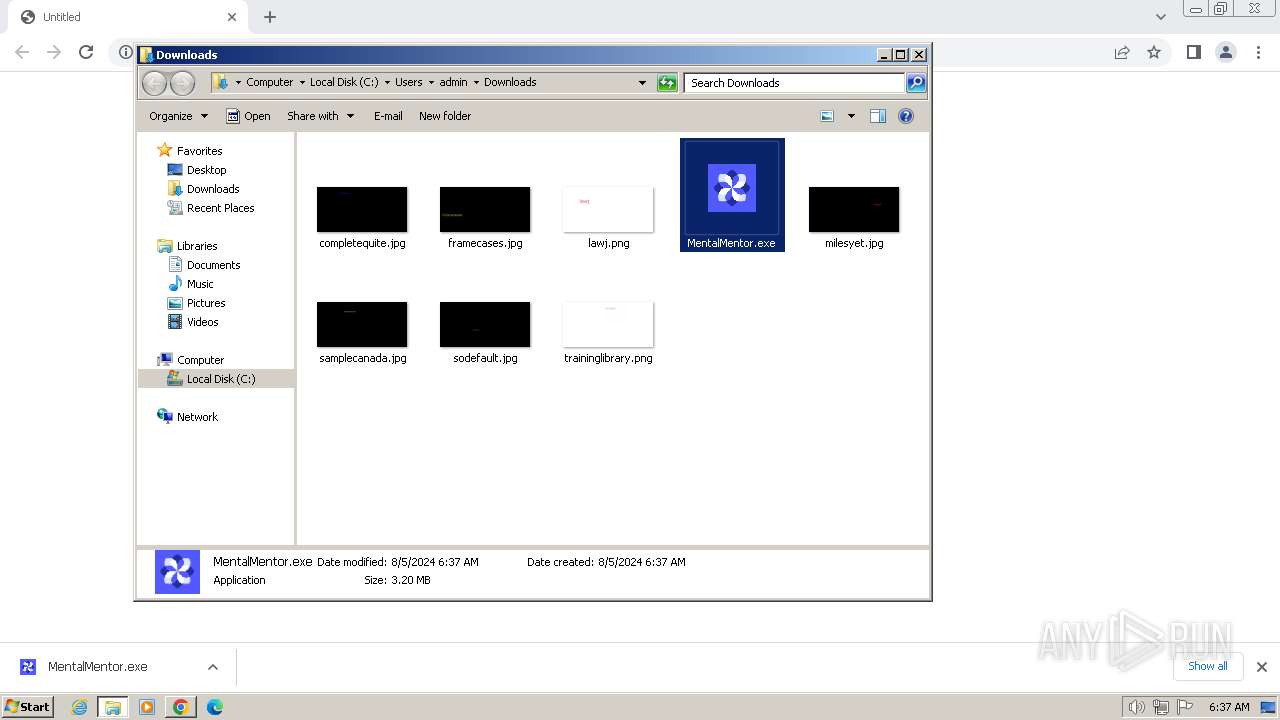This screenshot has height=720, width=1280.
Task: Click Chrome share page icon
Action: pyautogui.click(x=1122, y=52)
